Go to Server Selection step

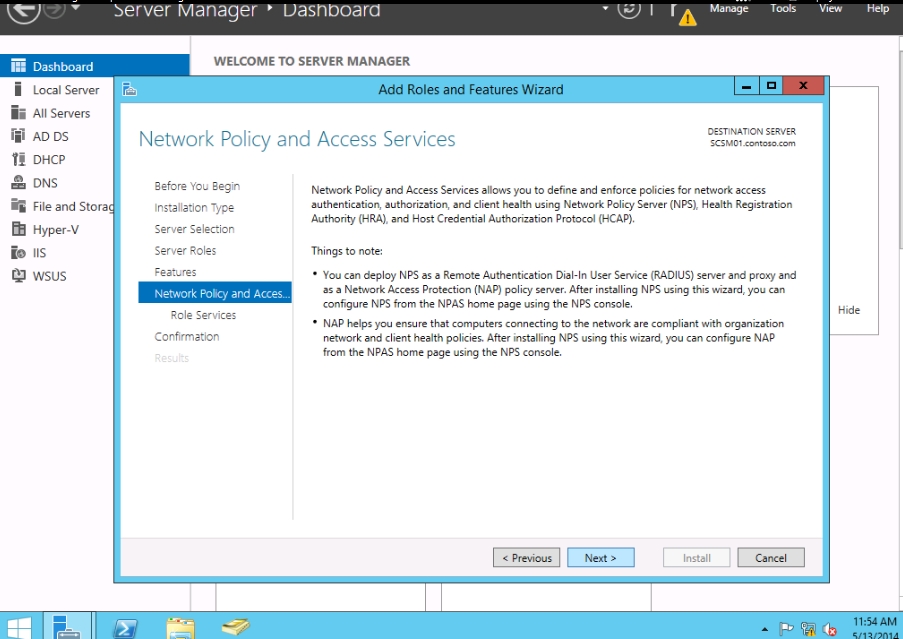point(194,229)
